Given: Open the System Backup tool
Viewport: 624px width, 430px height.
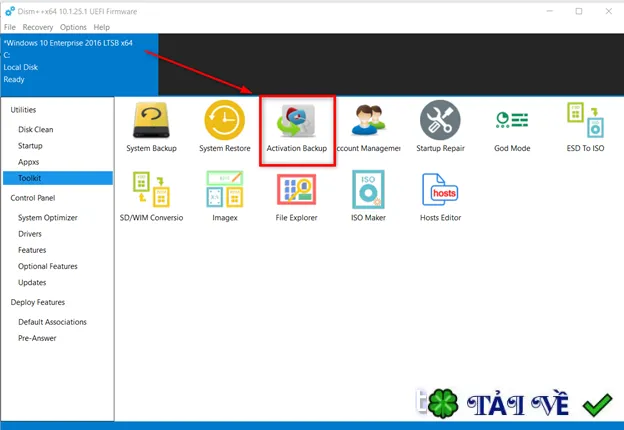Looking at the screenshot, I should [x=151, y=127].
